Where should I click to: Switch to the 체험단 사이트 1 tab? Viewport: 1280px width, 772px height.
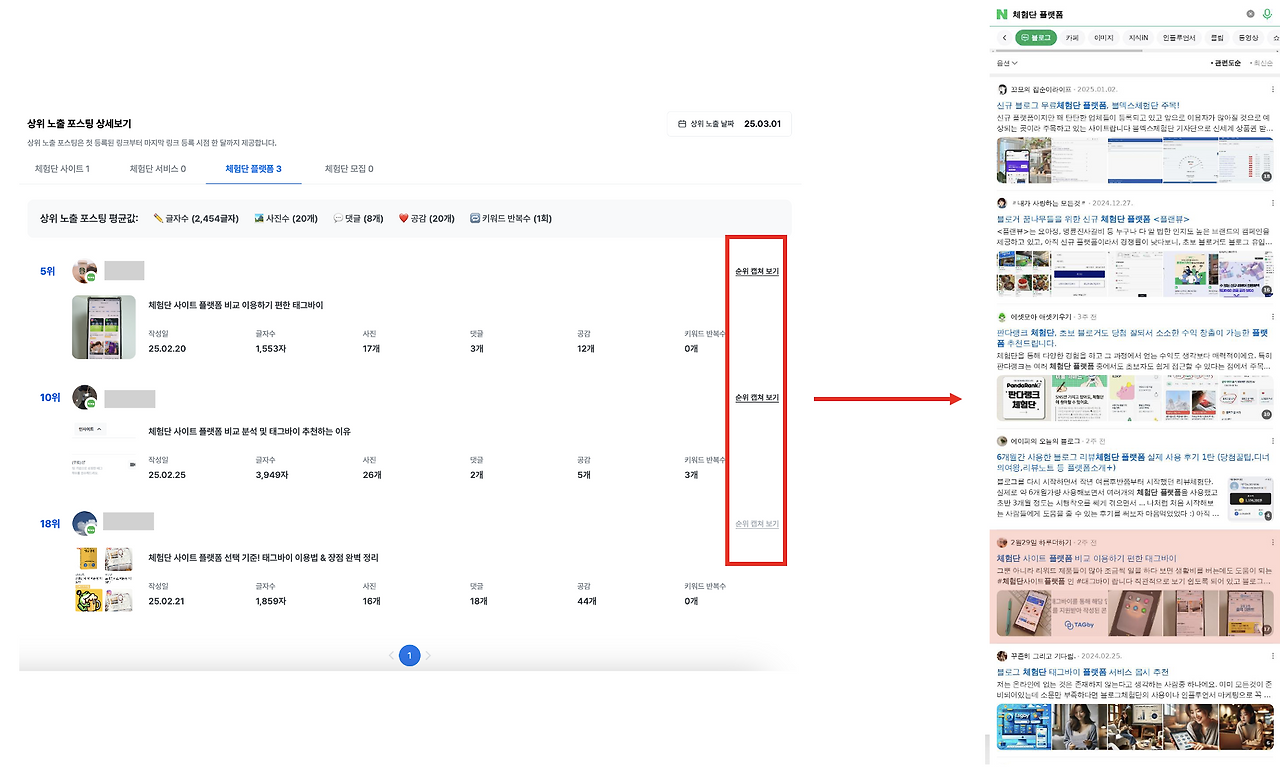pyautogui.click(x=62, y=169)
